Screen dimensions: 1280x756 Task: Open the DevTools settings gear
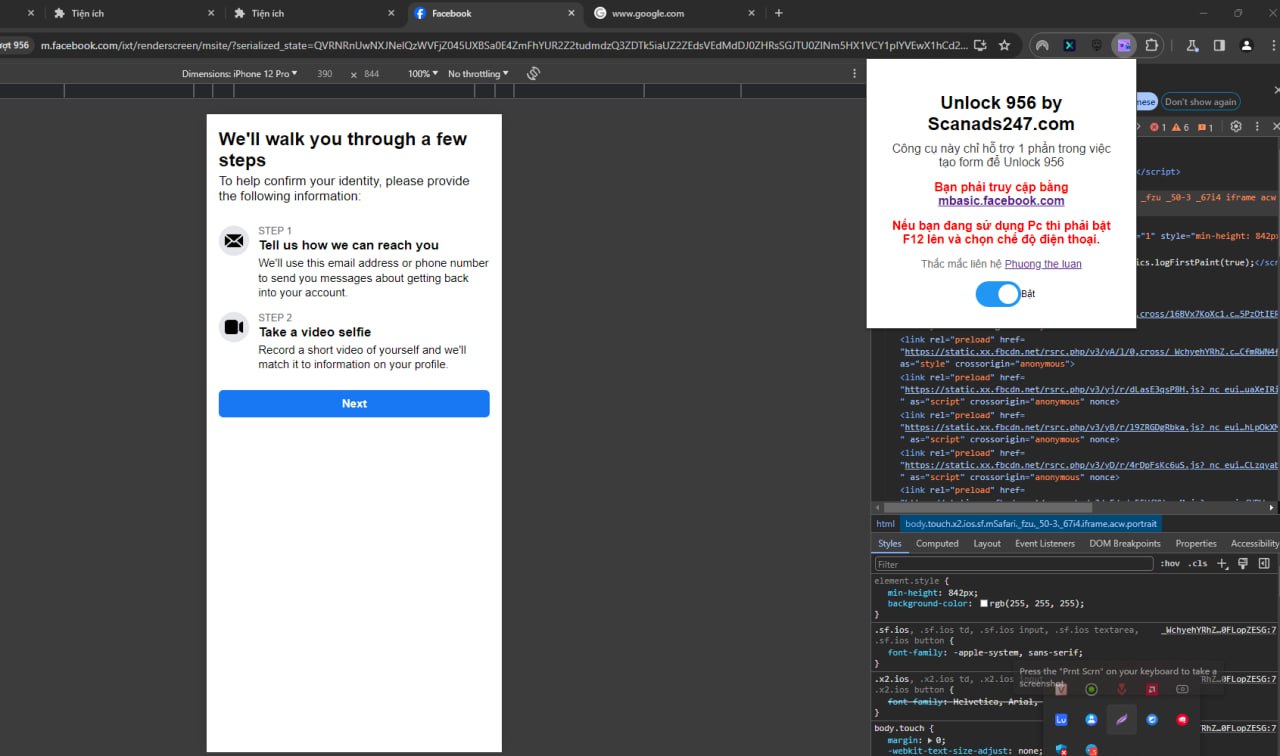point(1236,127)
